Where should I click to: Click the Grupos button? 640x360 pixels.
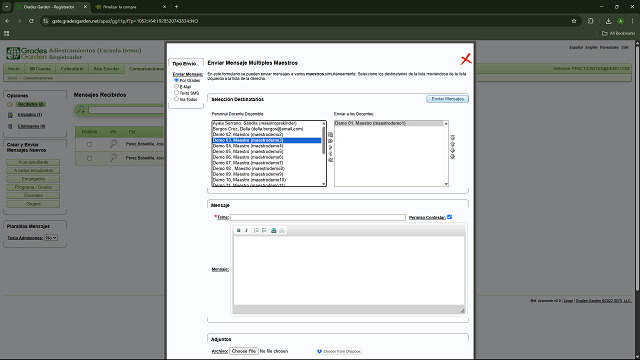tap(33, 204)
